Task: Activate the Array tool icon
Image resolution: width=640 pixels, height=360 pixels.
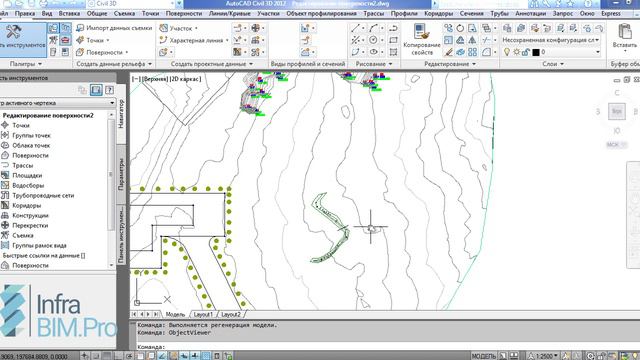Action: [x=472, y=52]
